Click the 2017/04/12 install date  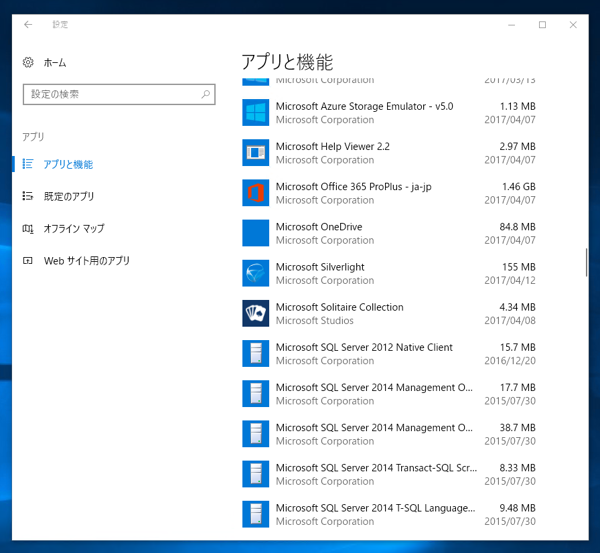(510, 280)
